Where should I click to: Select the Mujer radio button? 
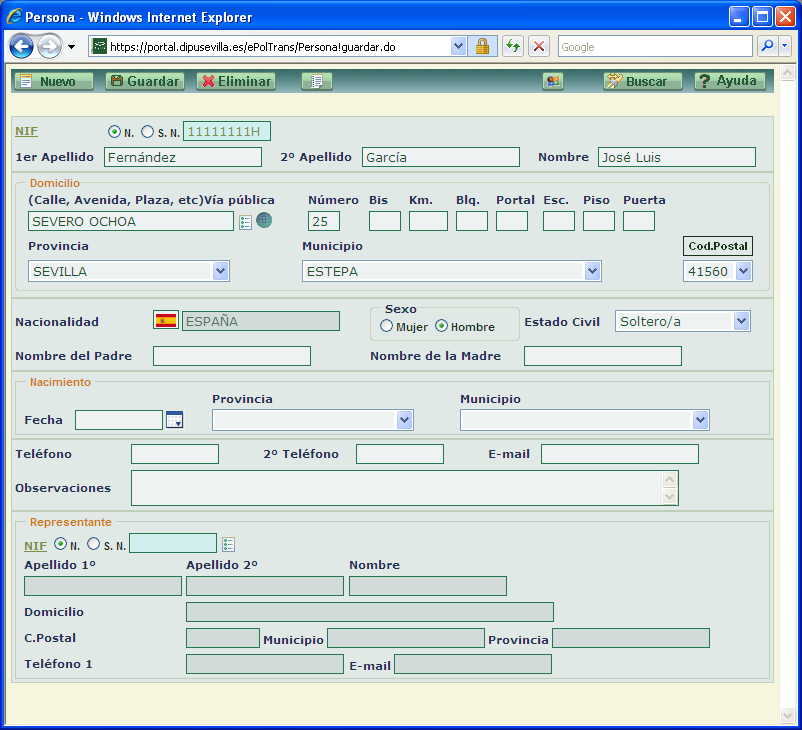[386, 327]
